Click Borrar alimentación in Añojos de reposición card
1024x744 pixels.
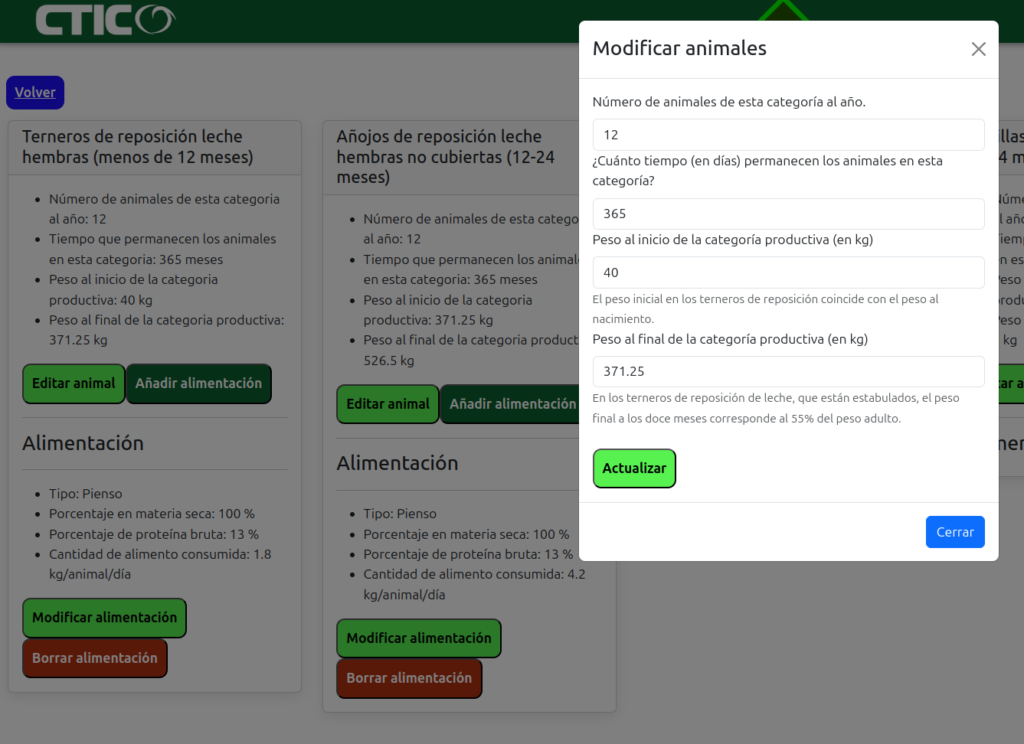click(409, 678)
